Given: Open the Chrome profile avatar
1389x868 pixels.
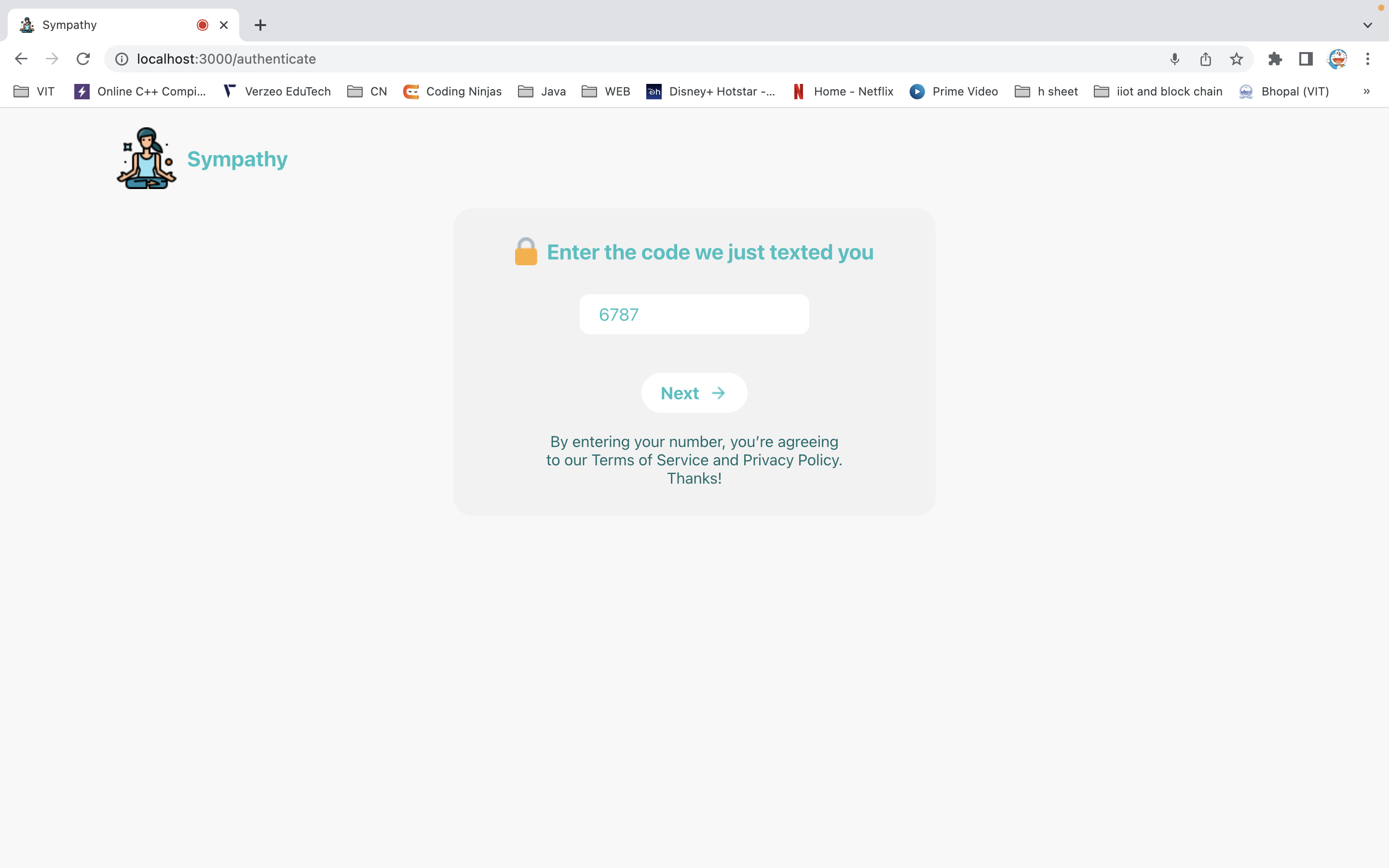Looking at the screenshot, I should click(x=1337, y=59).
